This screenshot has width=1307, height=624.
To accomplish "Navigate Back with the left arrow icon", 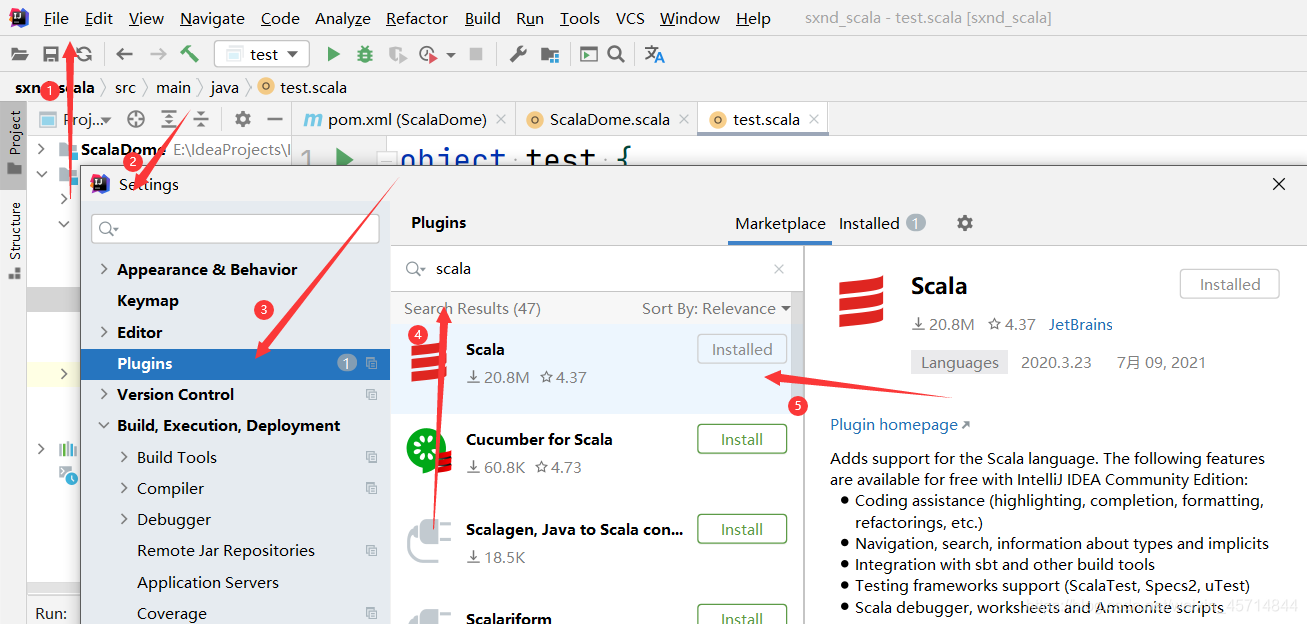I will point(124,54).
